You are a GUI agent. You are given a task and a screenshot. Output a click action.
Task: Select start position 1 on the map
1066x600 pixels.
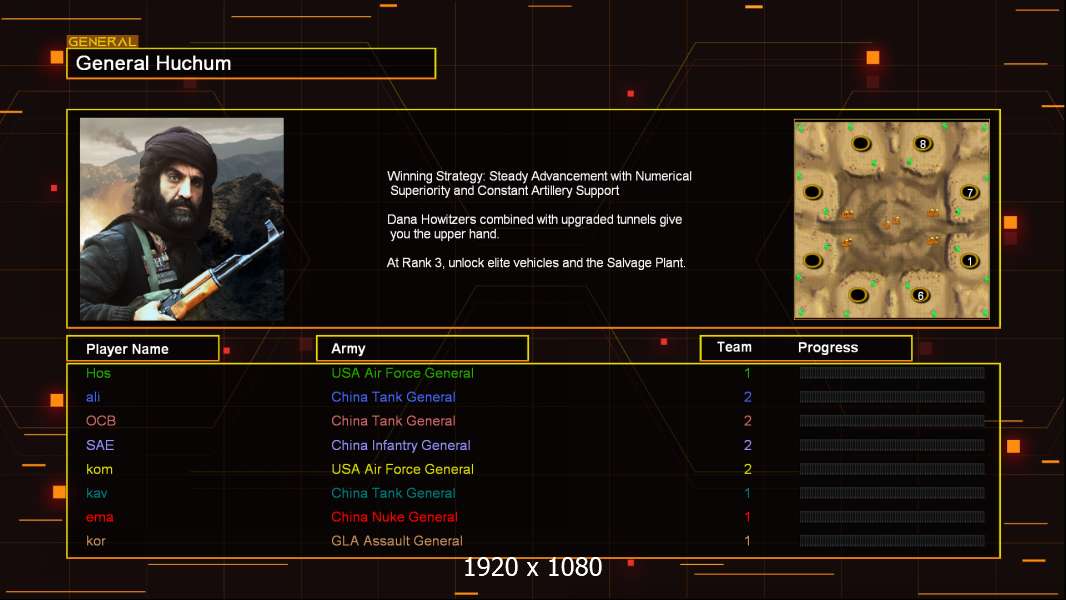coord(969,261)
